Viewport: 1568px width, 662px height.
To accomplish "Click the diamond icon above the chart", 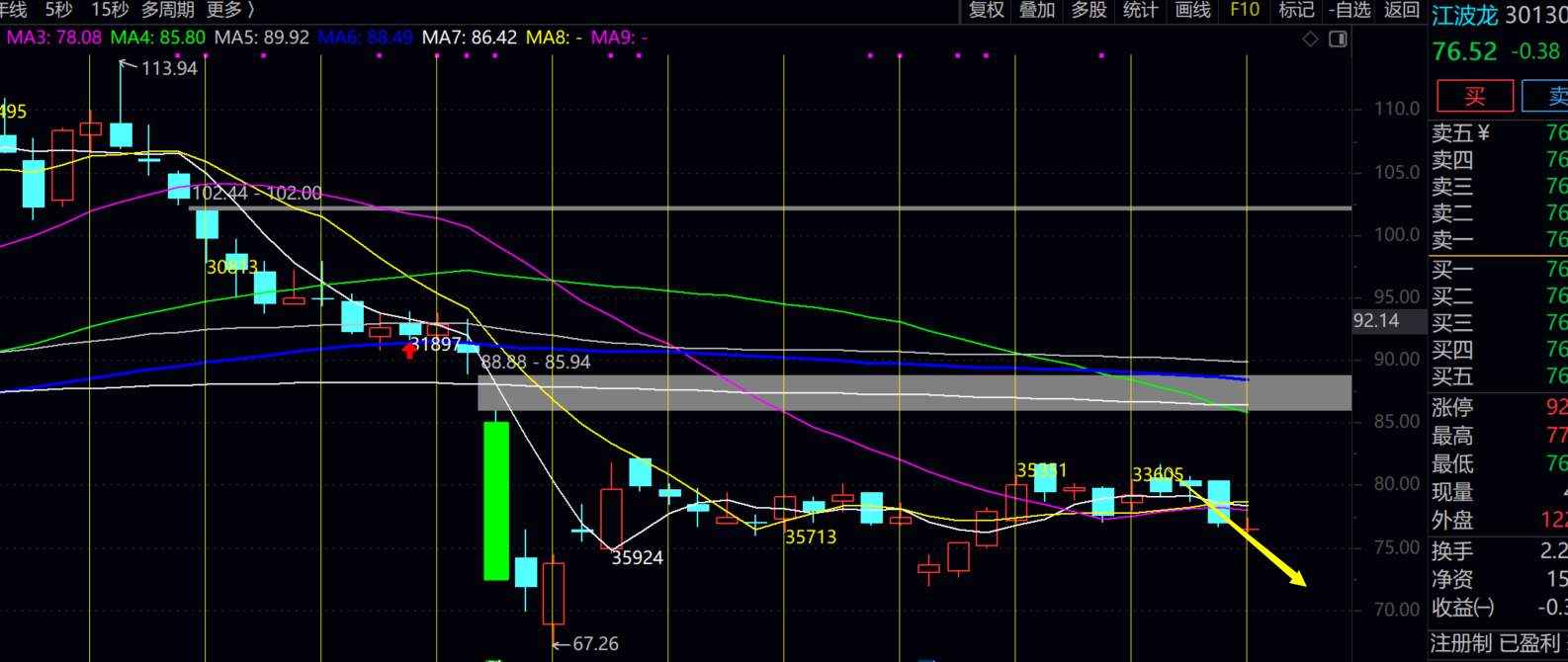I will 1310,39.
